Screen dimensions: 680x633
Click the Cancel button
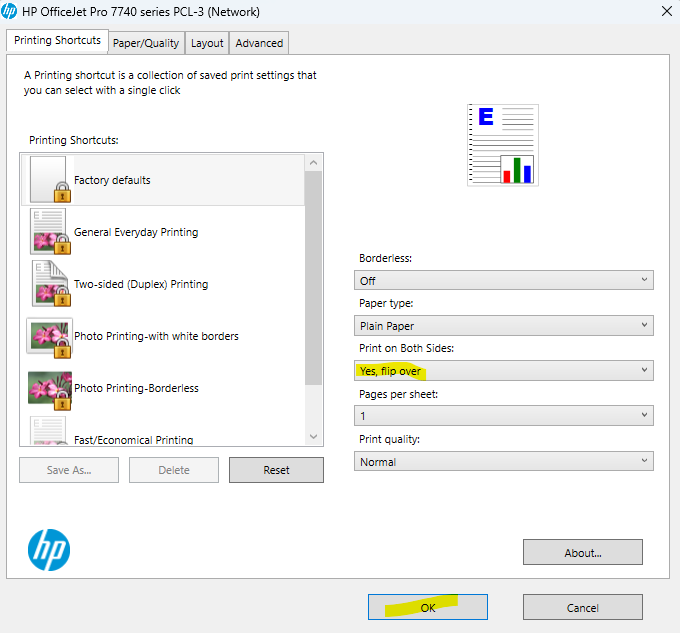[x=582, y=607]
